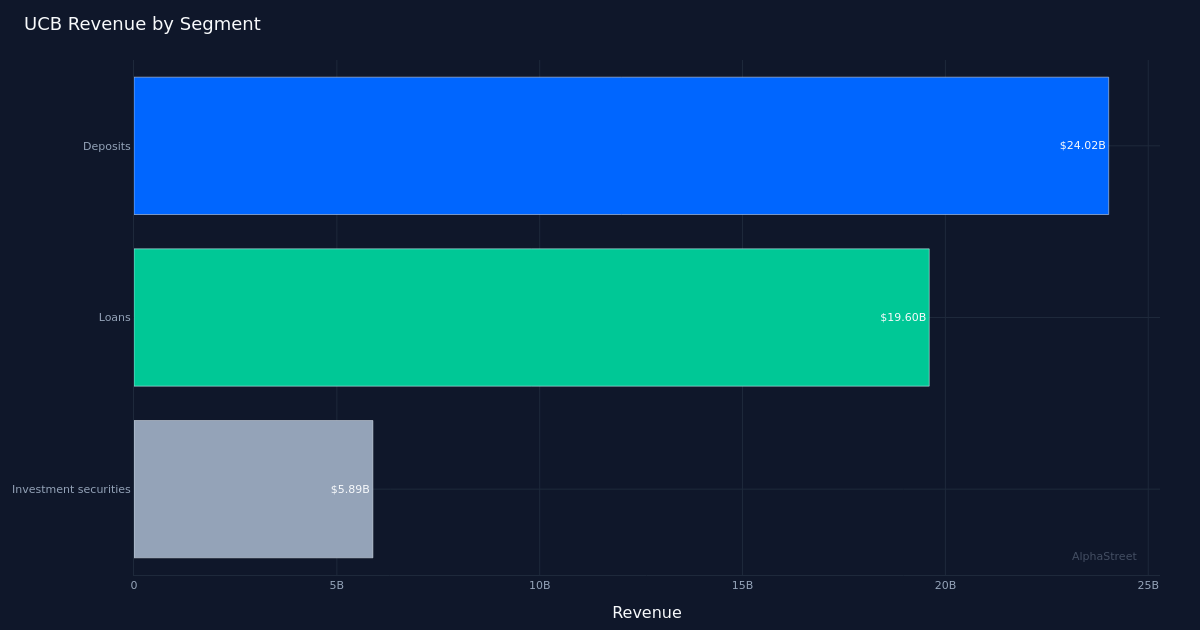This screenshot has height=630, width=1200.
Task: Open the AlphaStreet watermark link
Action: pos(1104,557)
